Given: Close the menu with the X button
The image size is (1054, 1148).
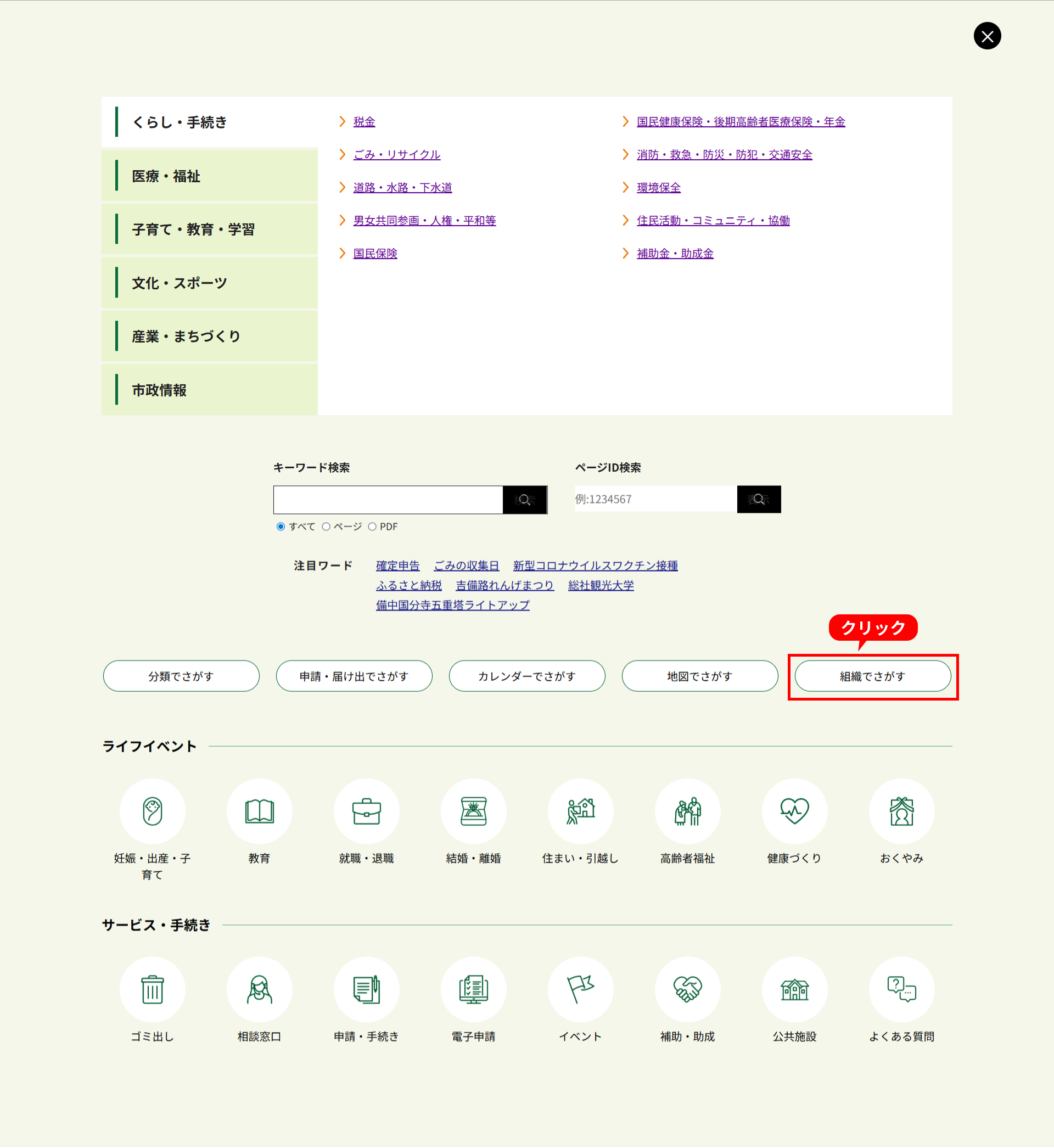Looking at the screenshot, I should [x=986, y=36].
